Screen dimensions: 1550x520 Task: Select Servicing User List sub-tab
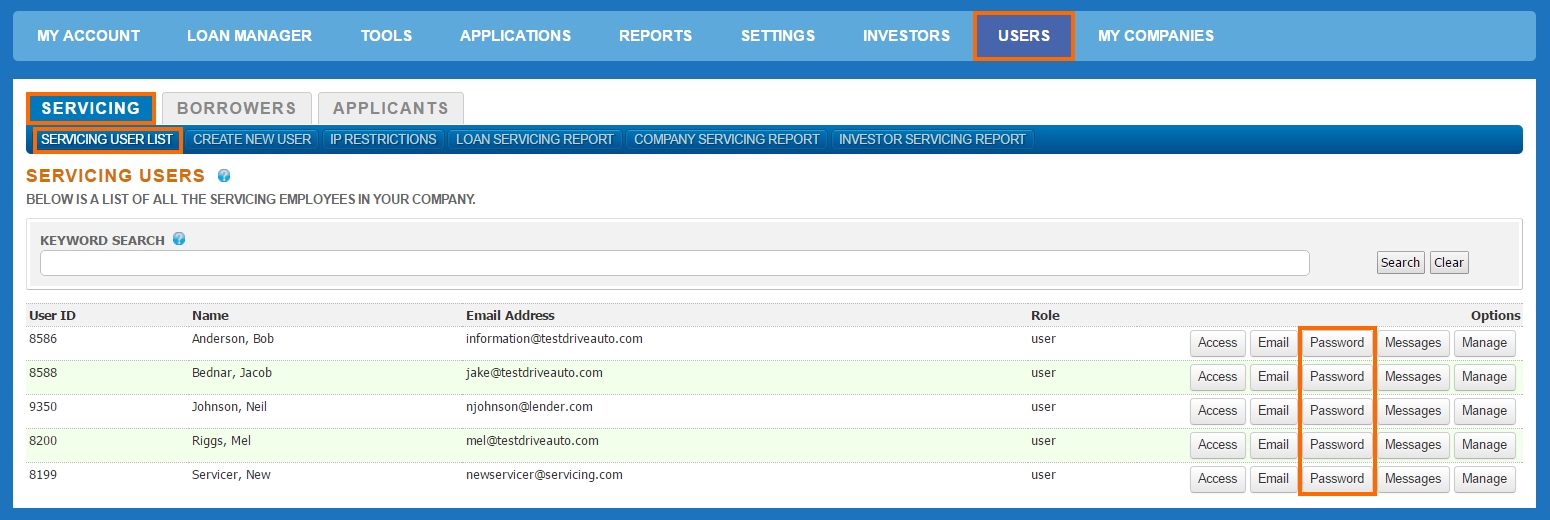107,139
